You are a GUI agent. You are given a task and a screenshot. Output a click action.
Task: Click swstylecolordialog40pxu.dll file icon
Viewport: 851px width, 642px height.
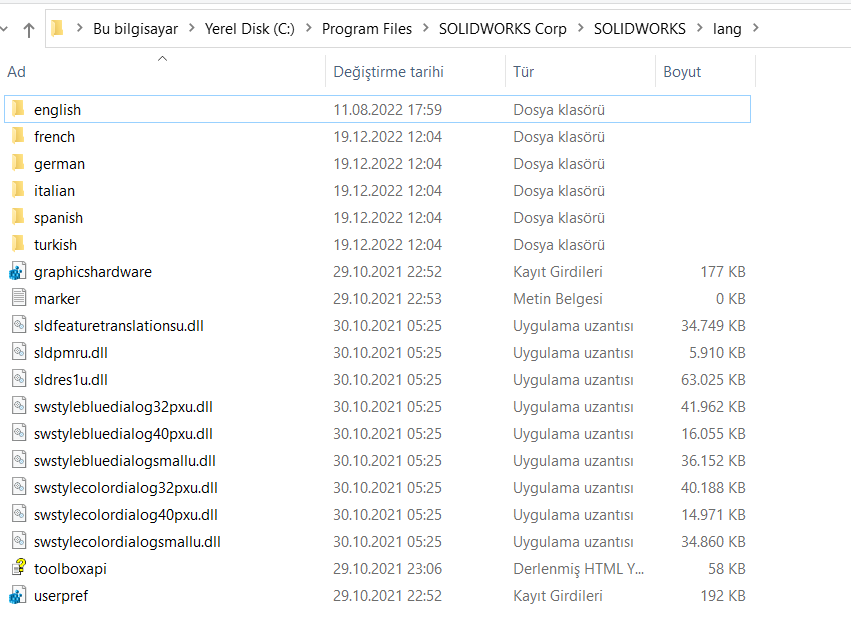pos(19,513)
